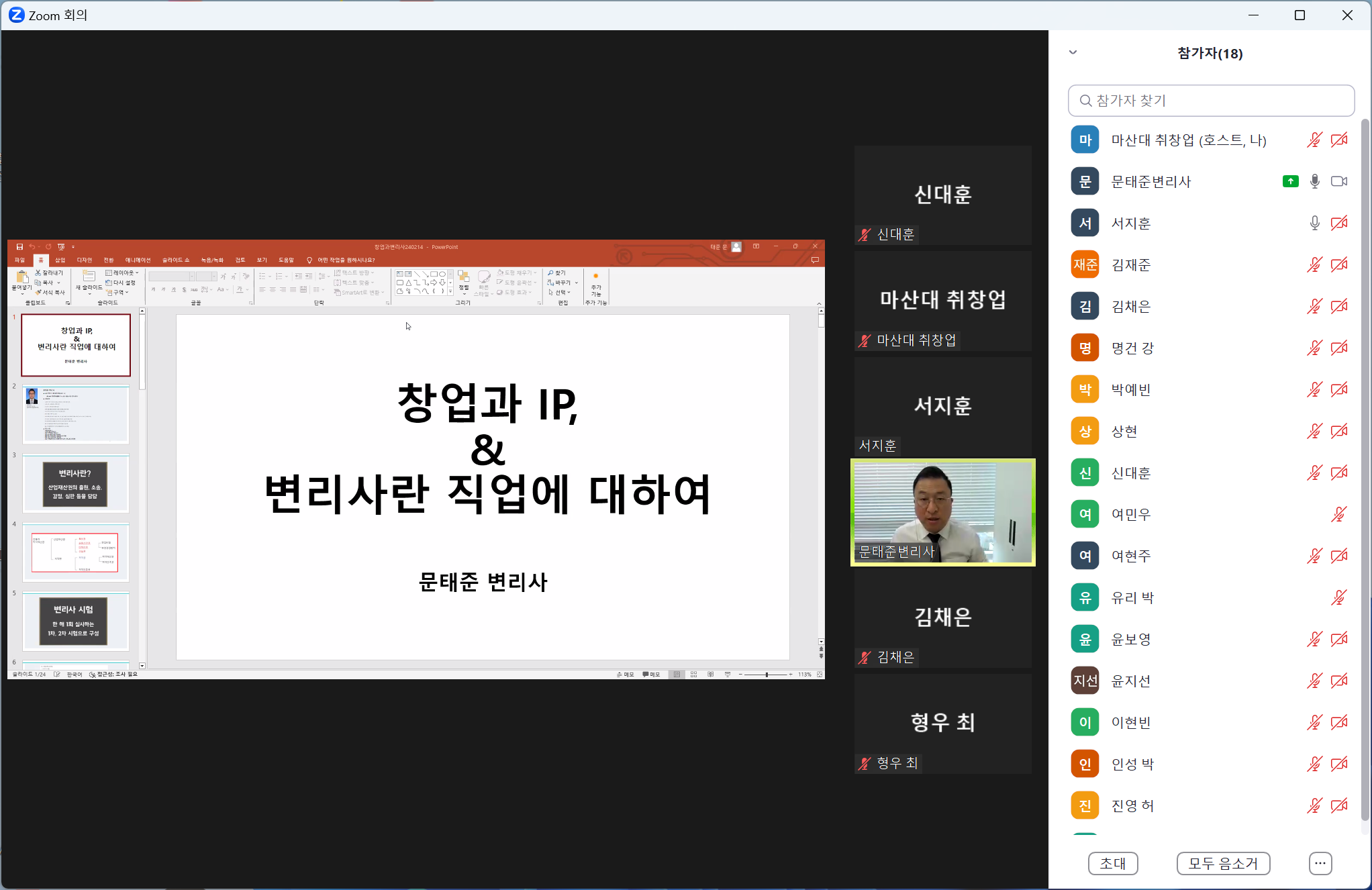1372x890 pixels.
Task: Turn on 서지훈's camera
Action: pos(1338,222)
